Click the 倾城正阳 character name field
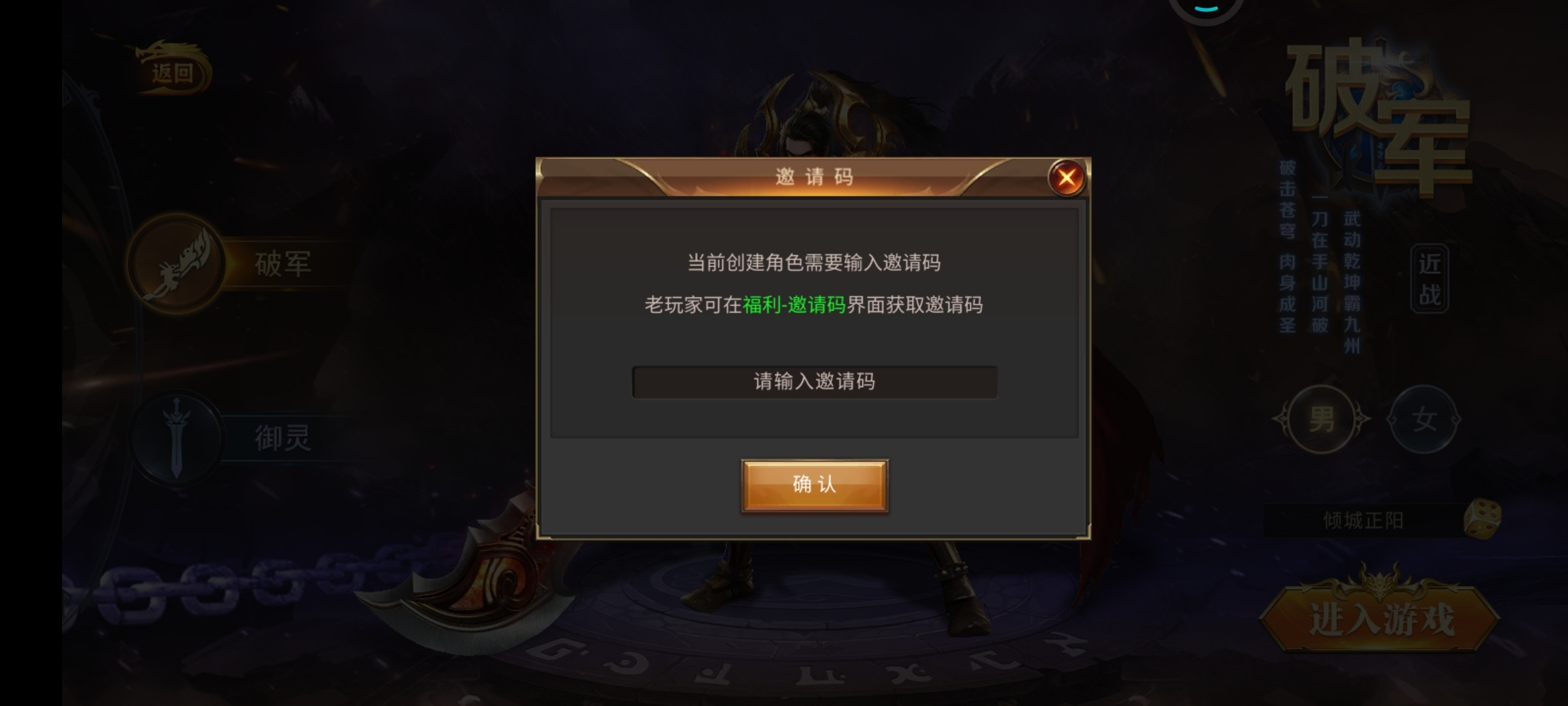Viewport: 1568px width, 706px height. tap(1363, 520)
